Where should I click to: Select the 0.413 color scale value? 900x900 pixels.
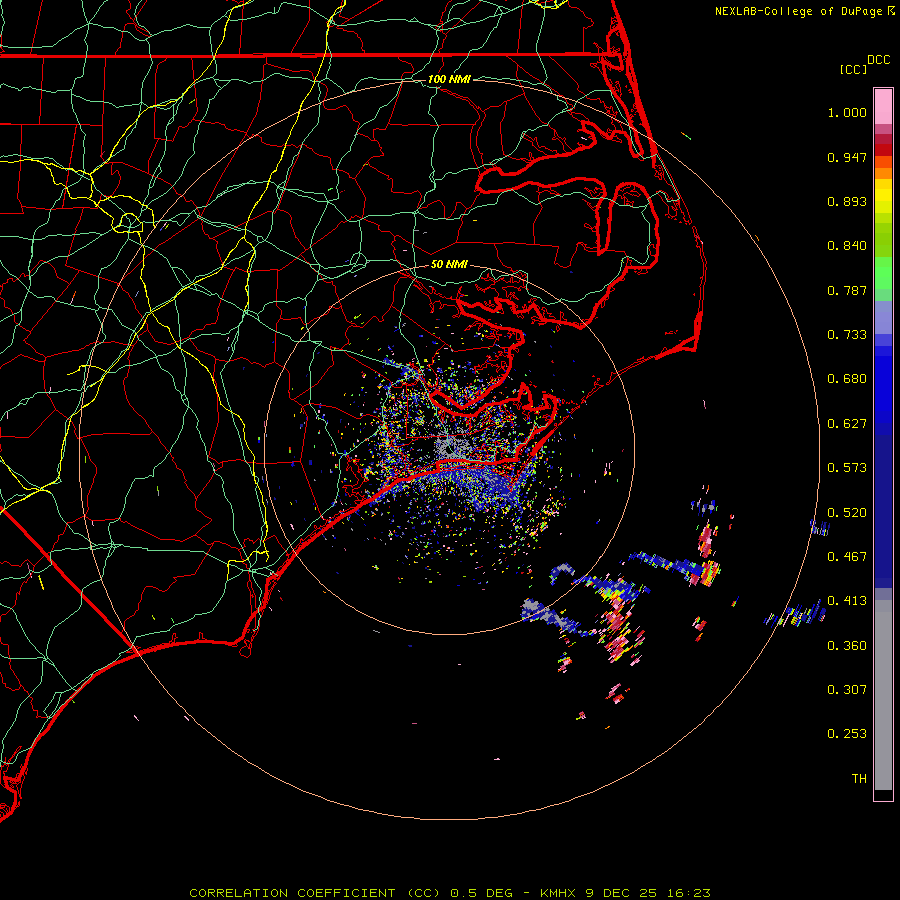coord(847,601)
